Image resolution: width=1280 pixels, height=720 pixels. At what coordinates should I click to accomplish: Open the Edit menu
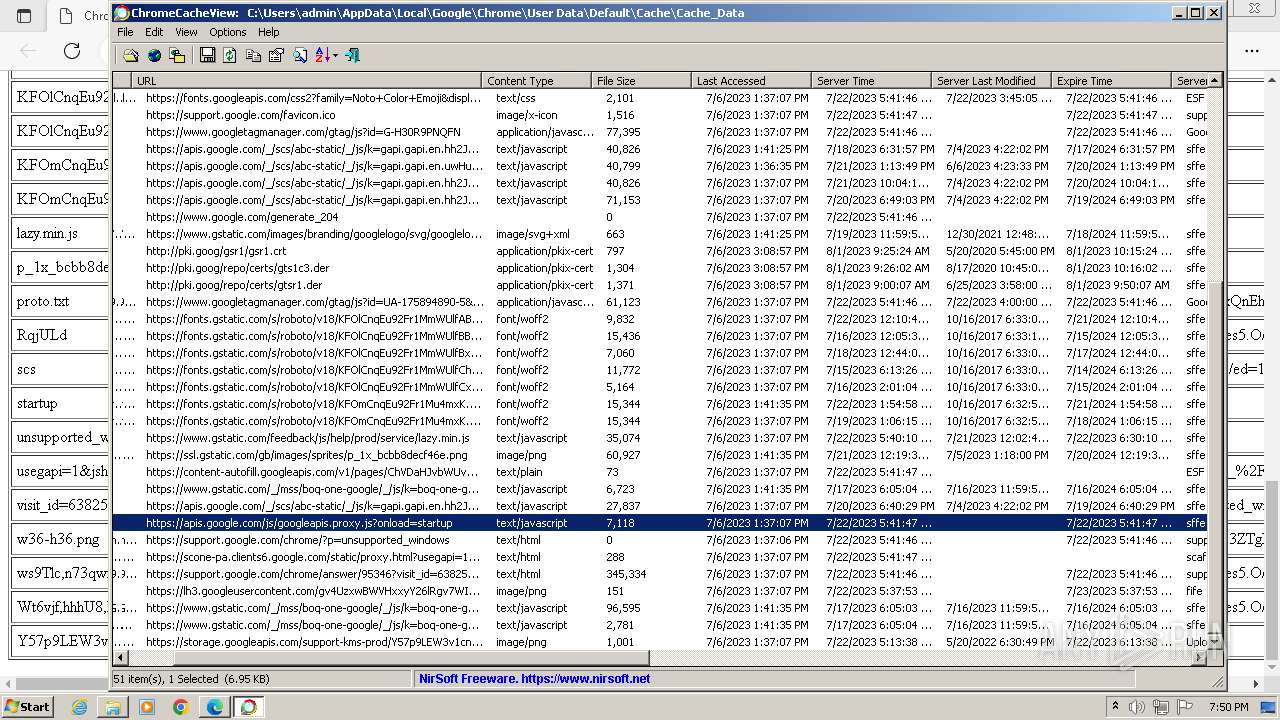(154, 32)
